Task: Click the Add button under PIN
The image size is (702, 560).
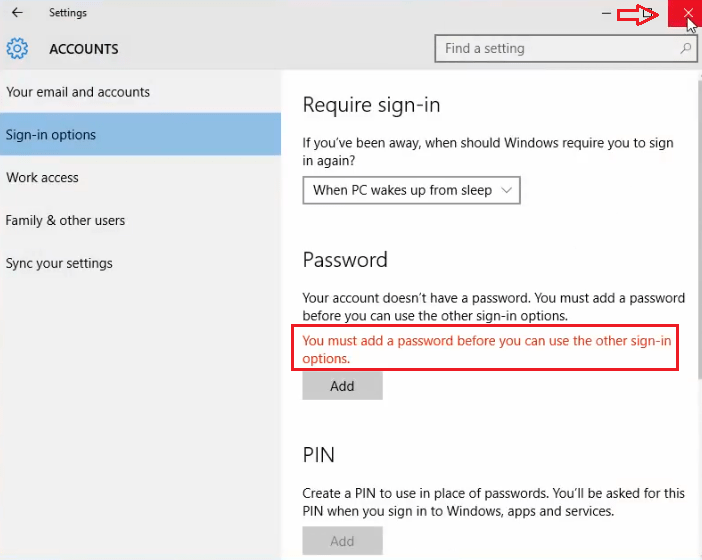Action: [342, 541]
